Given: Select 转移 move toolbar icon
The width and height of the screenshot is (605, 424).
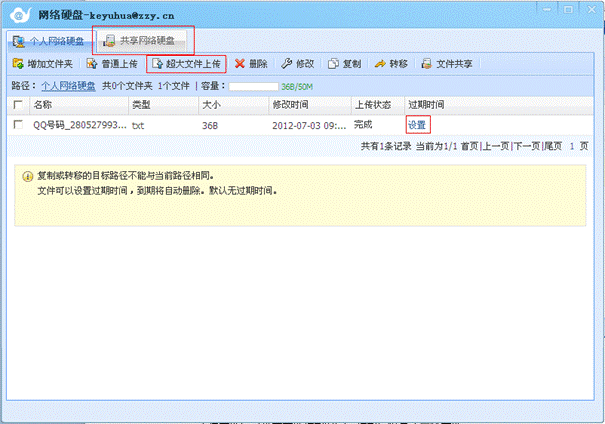Looking at the screenshot, I should (381, 64).
